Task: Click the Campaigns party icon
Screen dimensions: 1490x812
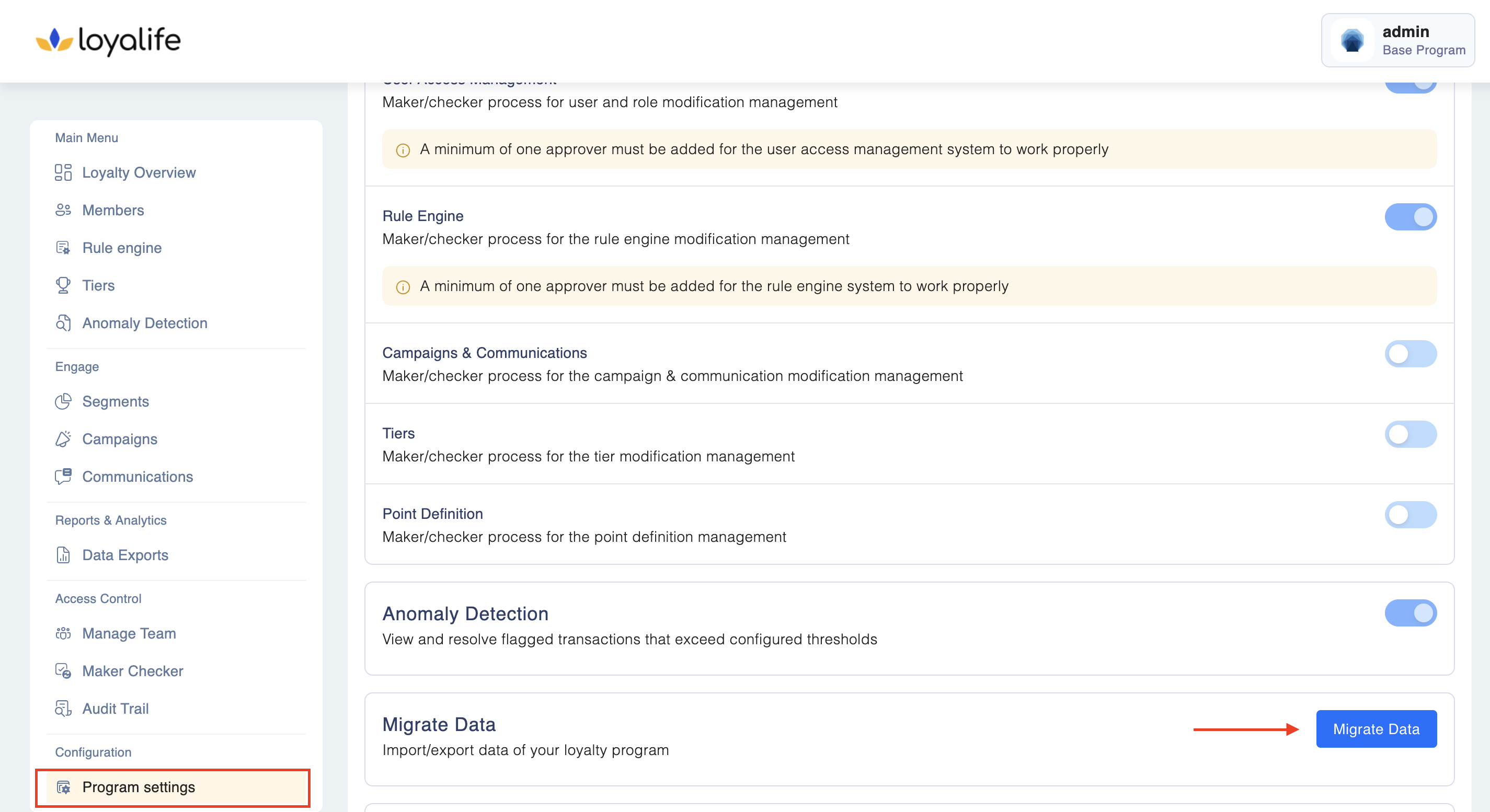Action: click(63, 439)
